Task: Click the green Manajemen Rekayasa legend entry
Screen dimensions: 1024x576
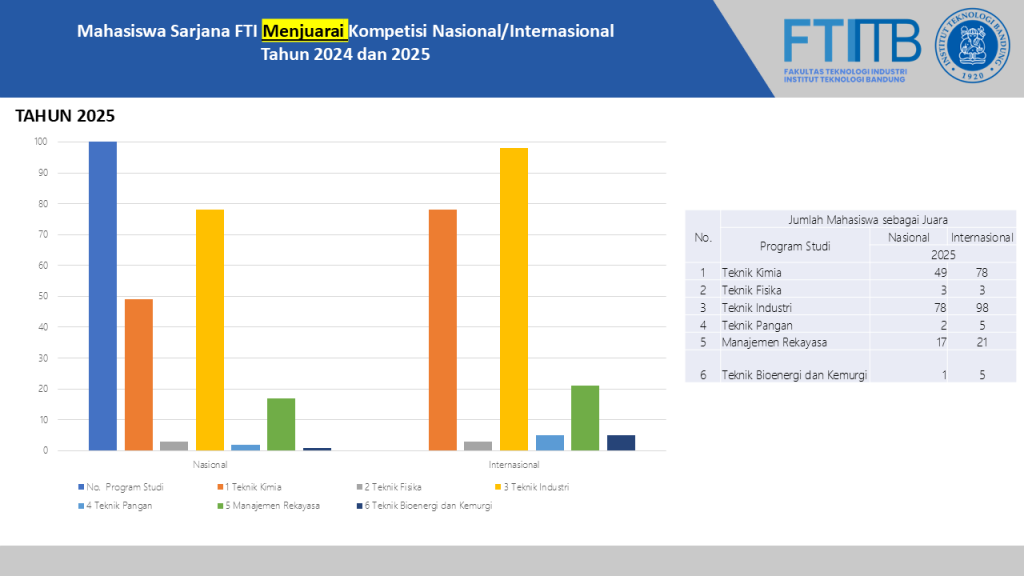Action: click(x=268, y=505)
